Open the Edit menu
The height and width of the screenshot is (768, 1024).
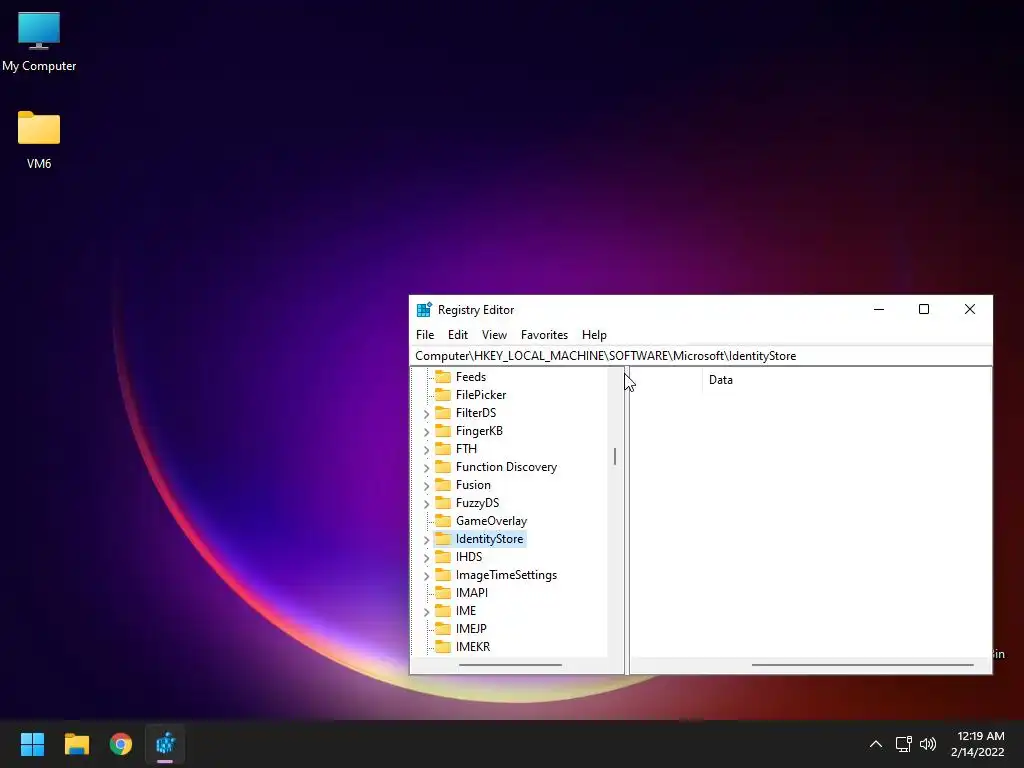(x=458, y=334)
